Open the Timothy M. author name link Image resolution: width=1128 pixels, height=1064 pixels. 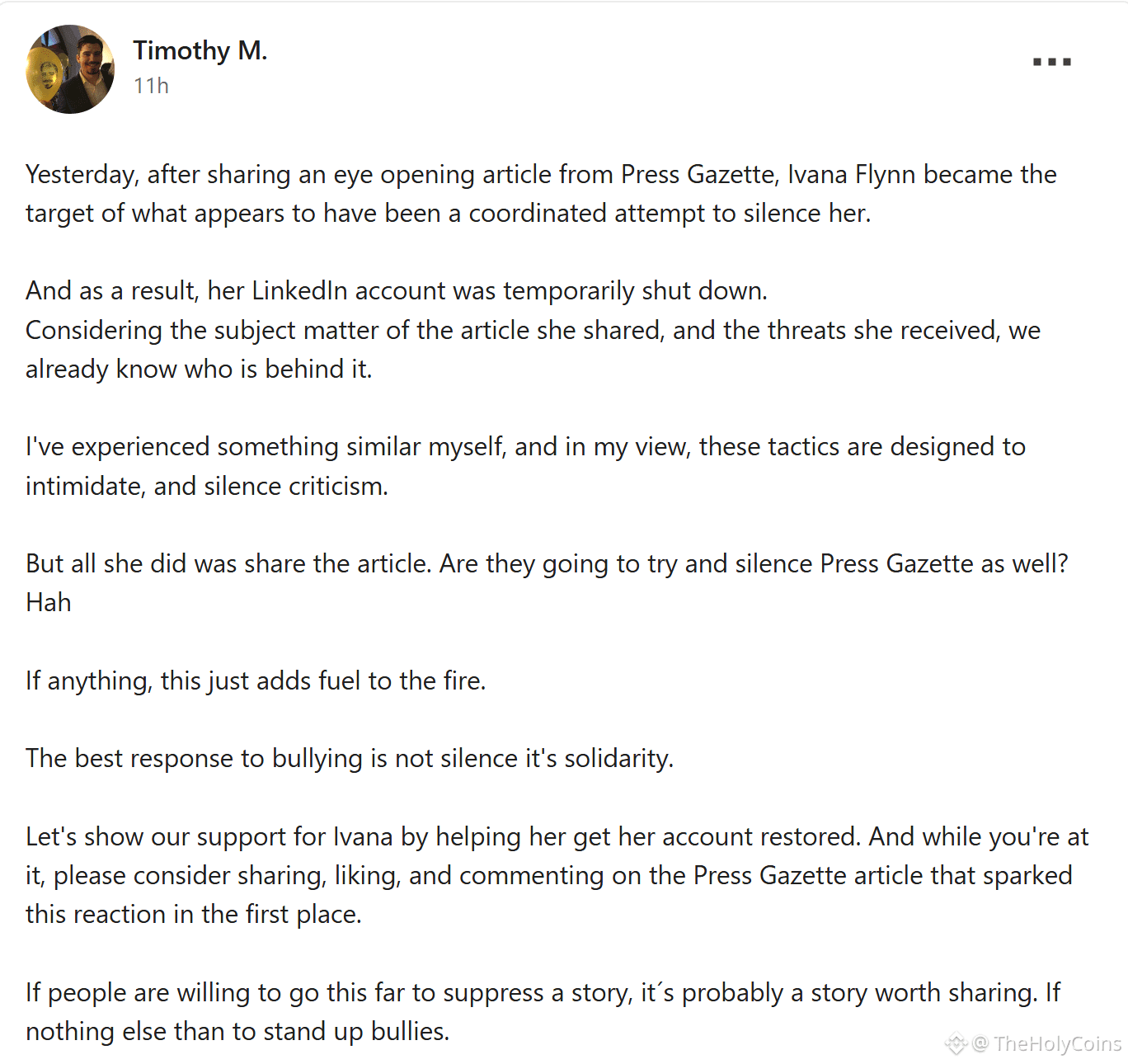200,51
